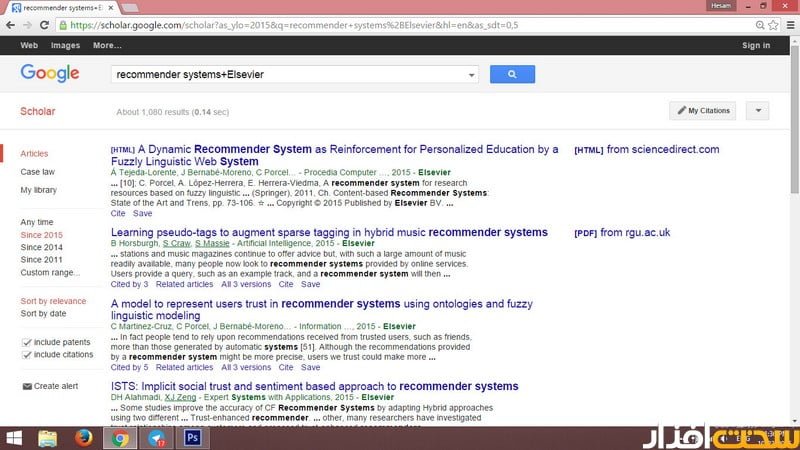Toggle the include citations checkbox

(26, 354)
